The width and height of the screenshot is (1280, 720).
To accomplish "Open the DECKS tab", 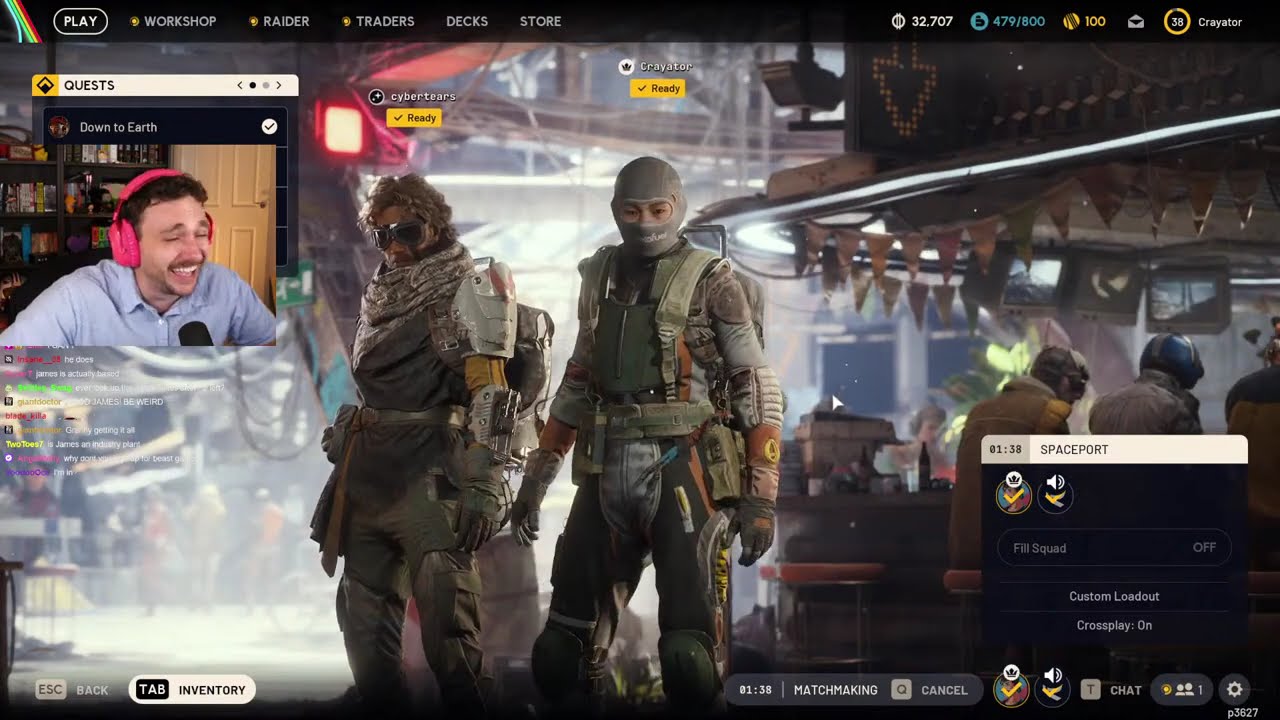I will coord(467,21).
